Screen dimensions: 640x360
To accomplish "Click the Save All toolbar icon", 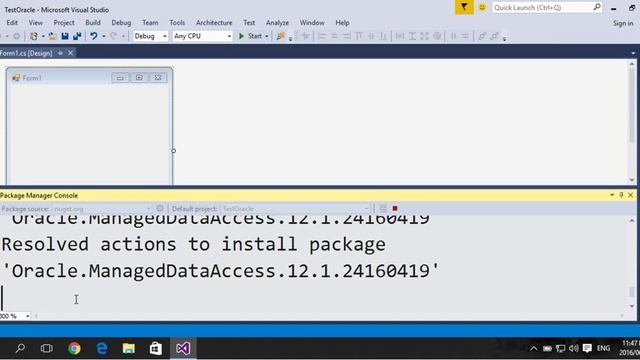I will click(77, 36).
